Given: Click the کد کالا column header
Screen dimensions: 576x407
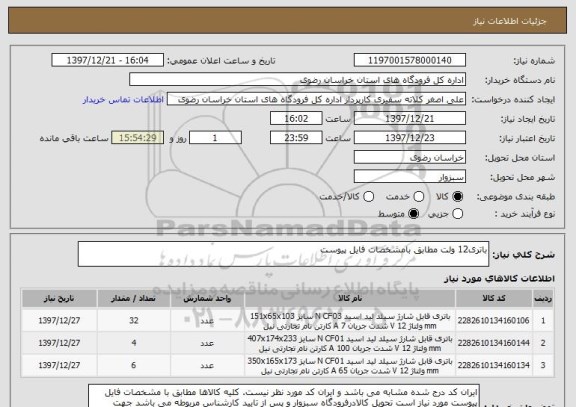Looking at the screenshot, I should pos(494,298).
